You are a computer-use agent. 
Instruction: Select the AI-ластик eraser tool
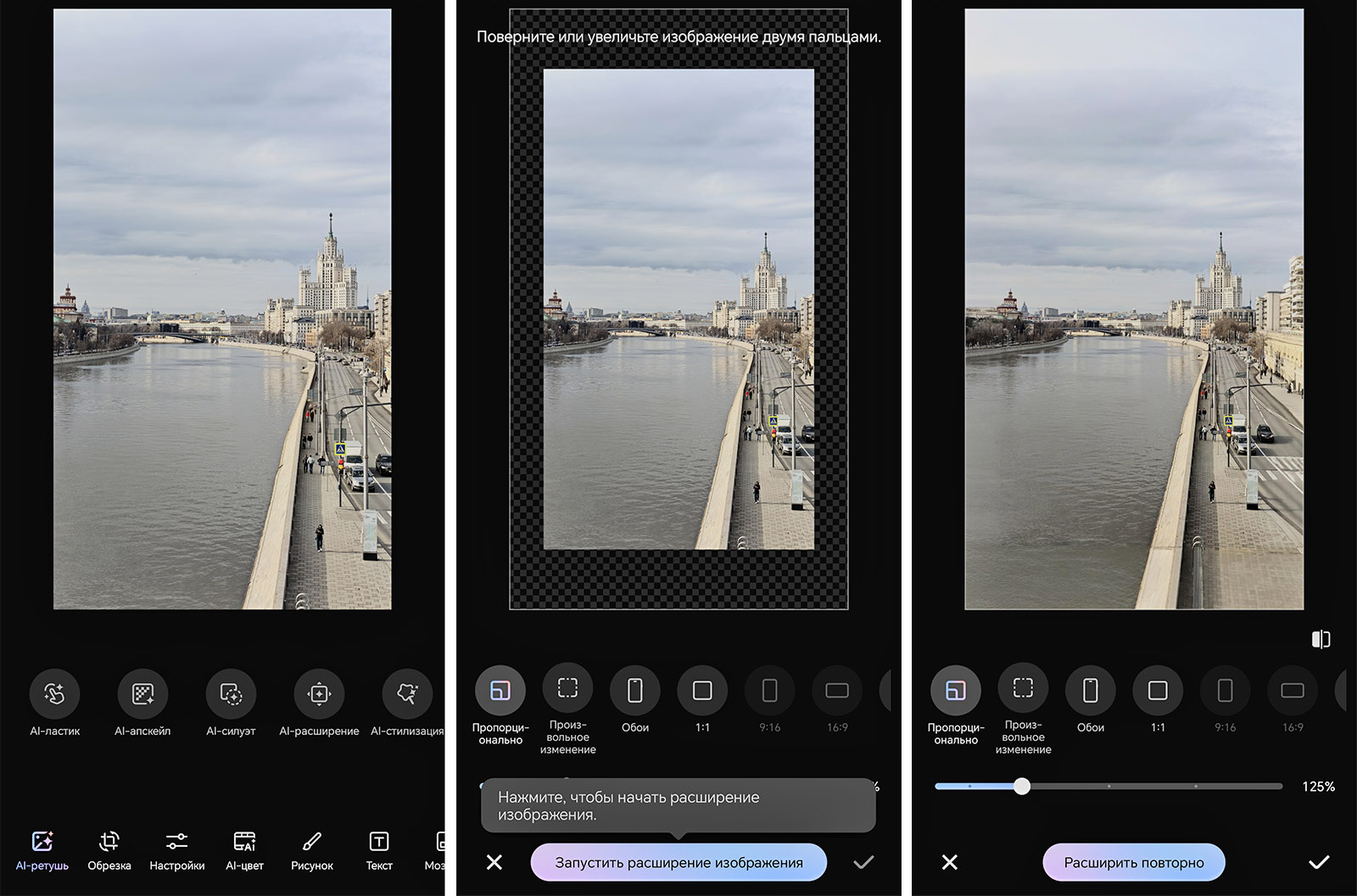(x=54, y=693)
